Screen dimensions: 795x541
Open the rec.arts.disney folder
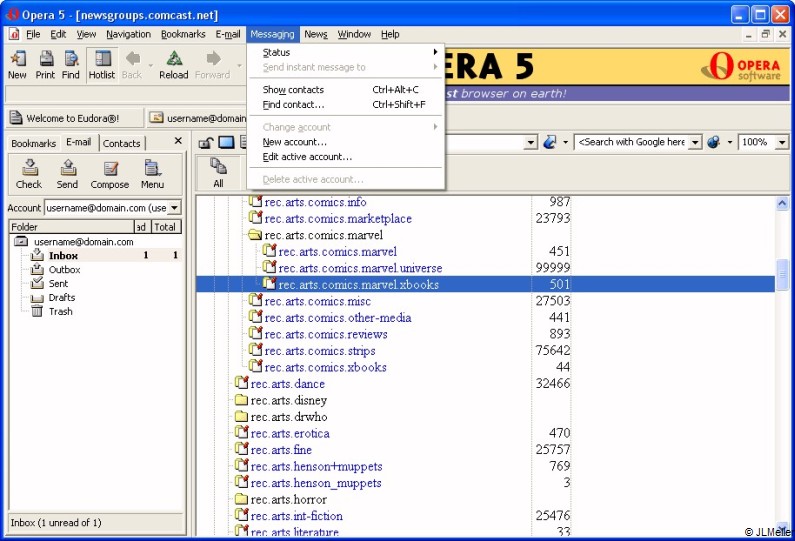[288, 401]
